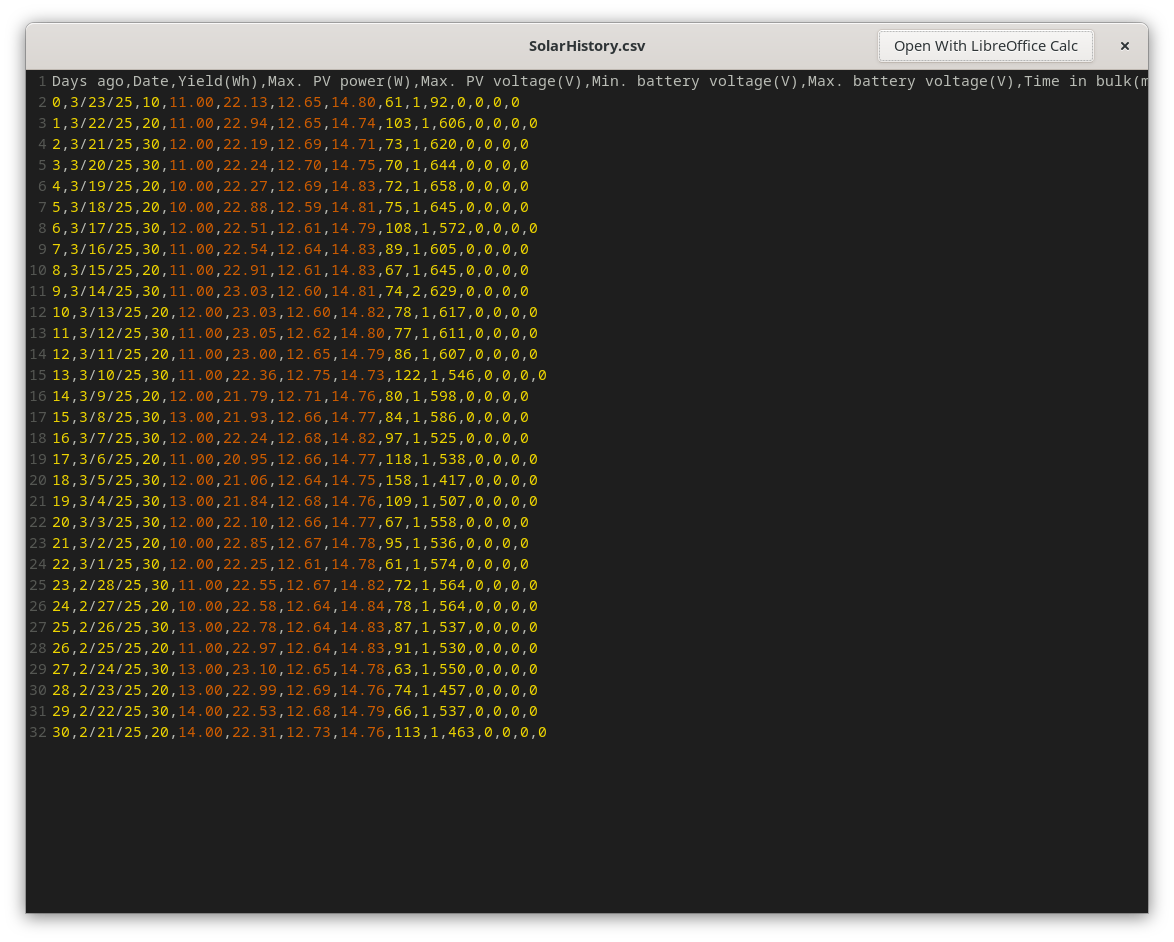Image resolution: width=1174 pixels, height=942 pixels.
Task: Pick the row dated 3/20/25
Action: click(291, 165)
